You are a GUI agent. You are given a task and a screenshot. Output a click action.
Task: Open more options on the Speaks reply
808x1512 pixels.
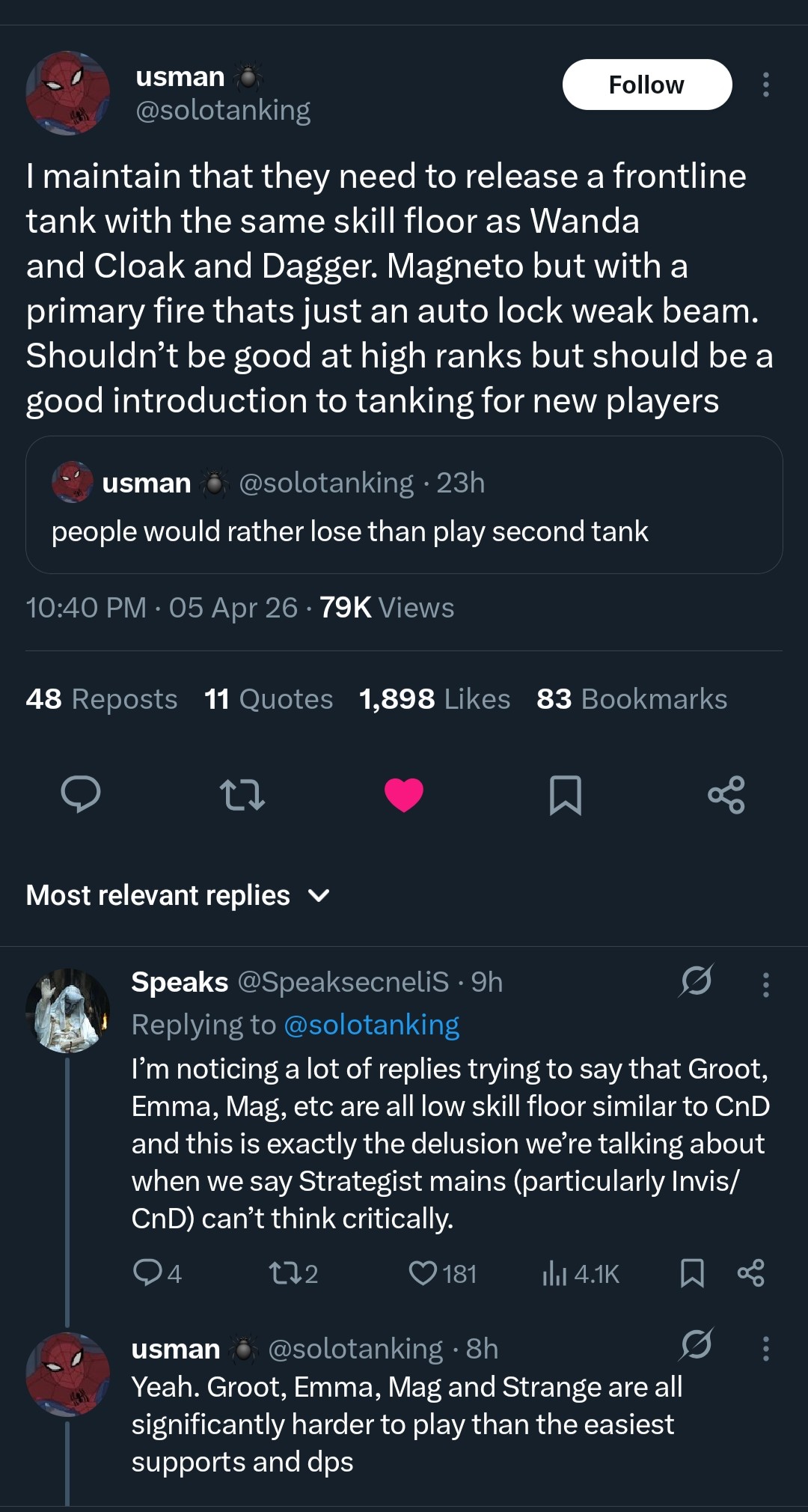pyautogui.click(x=765, y=984)
